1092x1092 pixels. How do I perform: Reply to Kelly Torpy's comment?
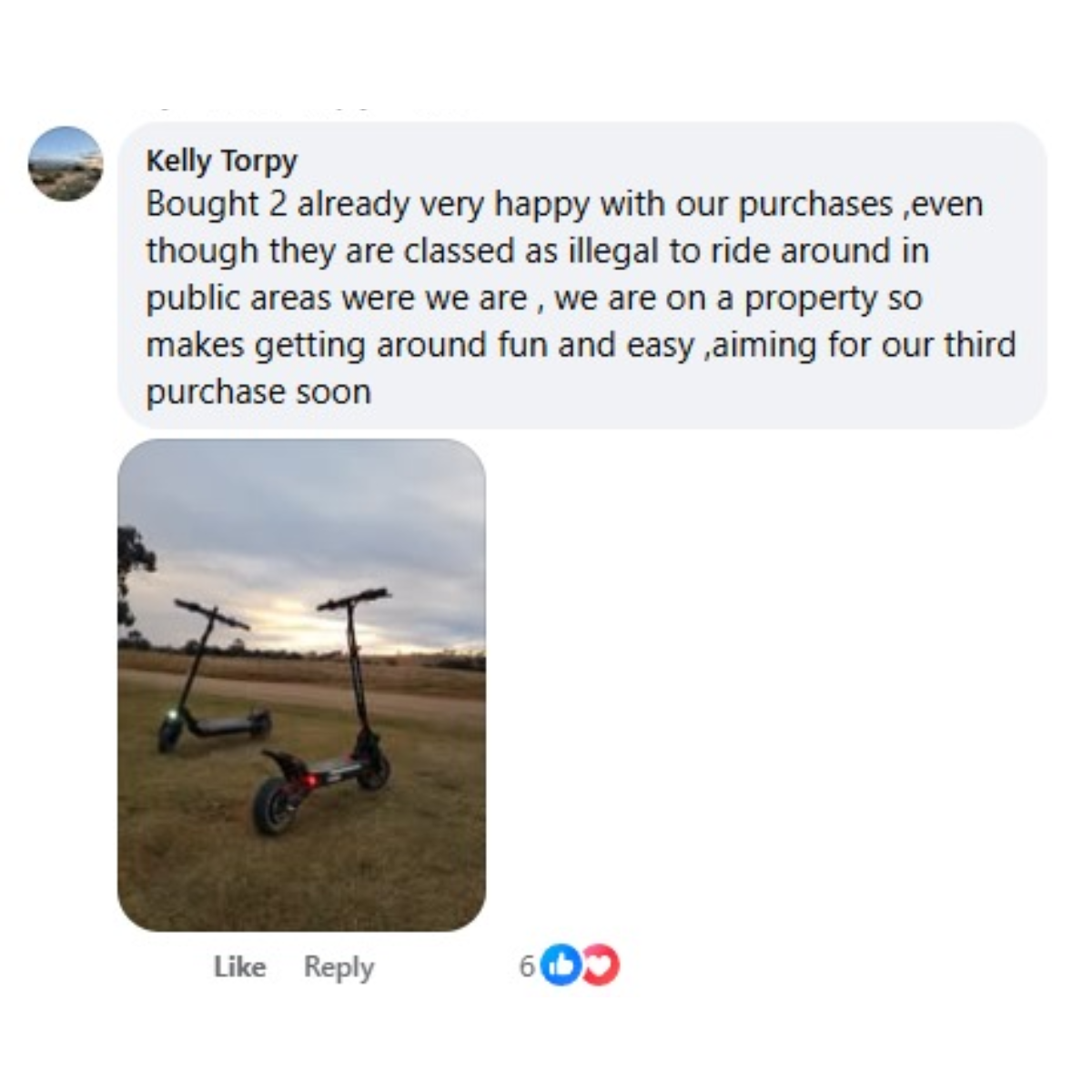[x=339, y=966]
